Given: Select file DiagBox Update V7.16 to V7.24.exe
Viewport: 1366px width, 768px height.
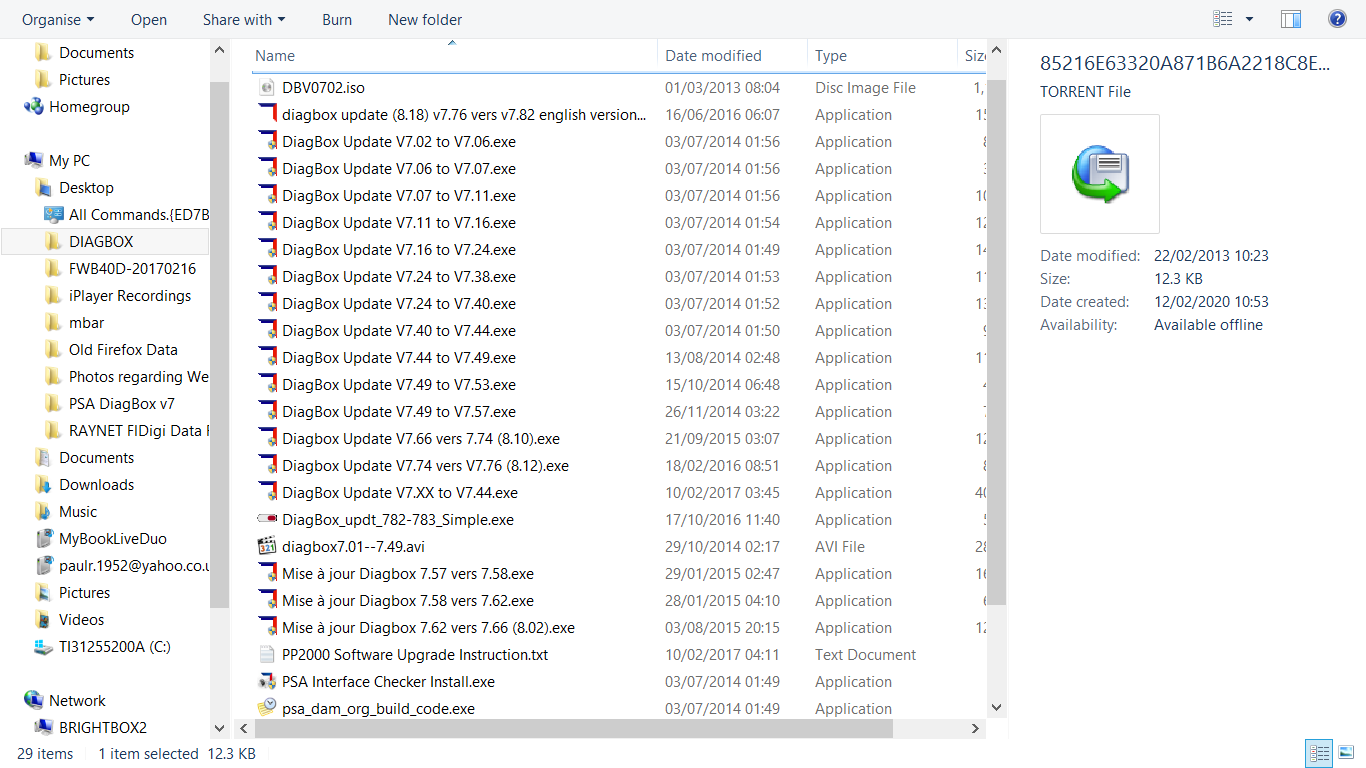Looking at the screenshot, I should tap(399, 250).
